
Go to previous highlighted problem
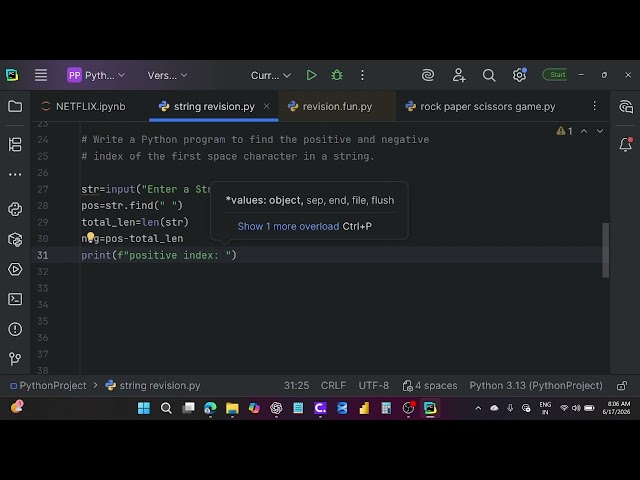[584, 131]
